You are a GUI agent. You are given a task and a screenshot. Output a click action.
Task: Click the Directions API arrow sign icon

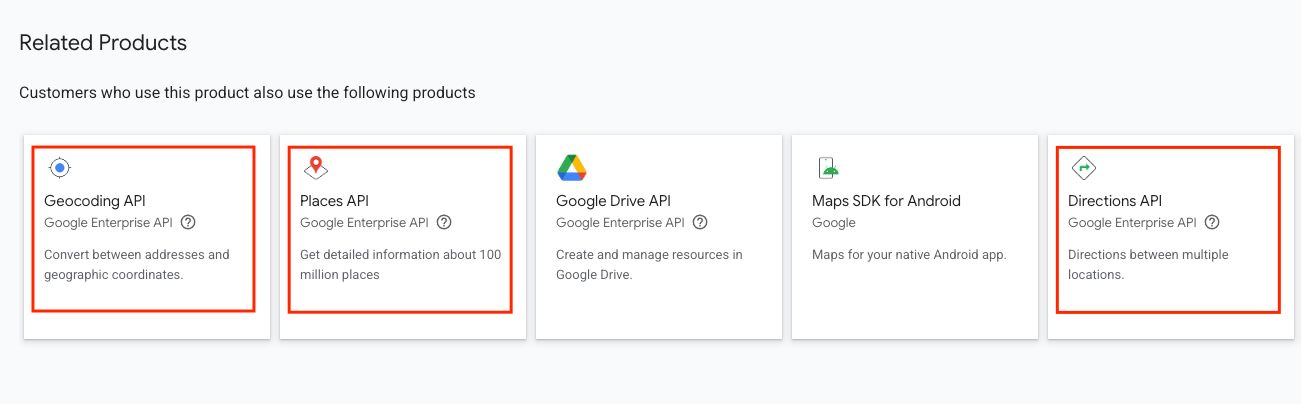coord(1084,168)
